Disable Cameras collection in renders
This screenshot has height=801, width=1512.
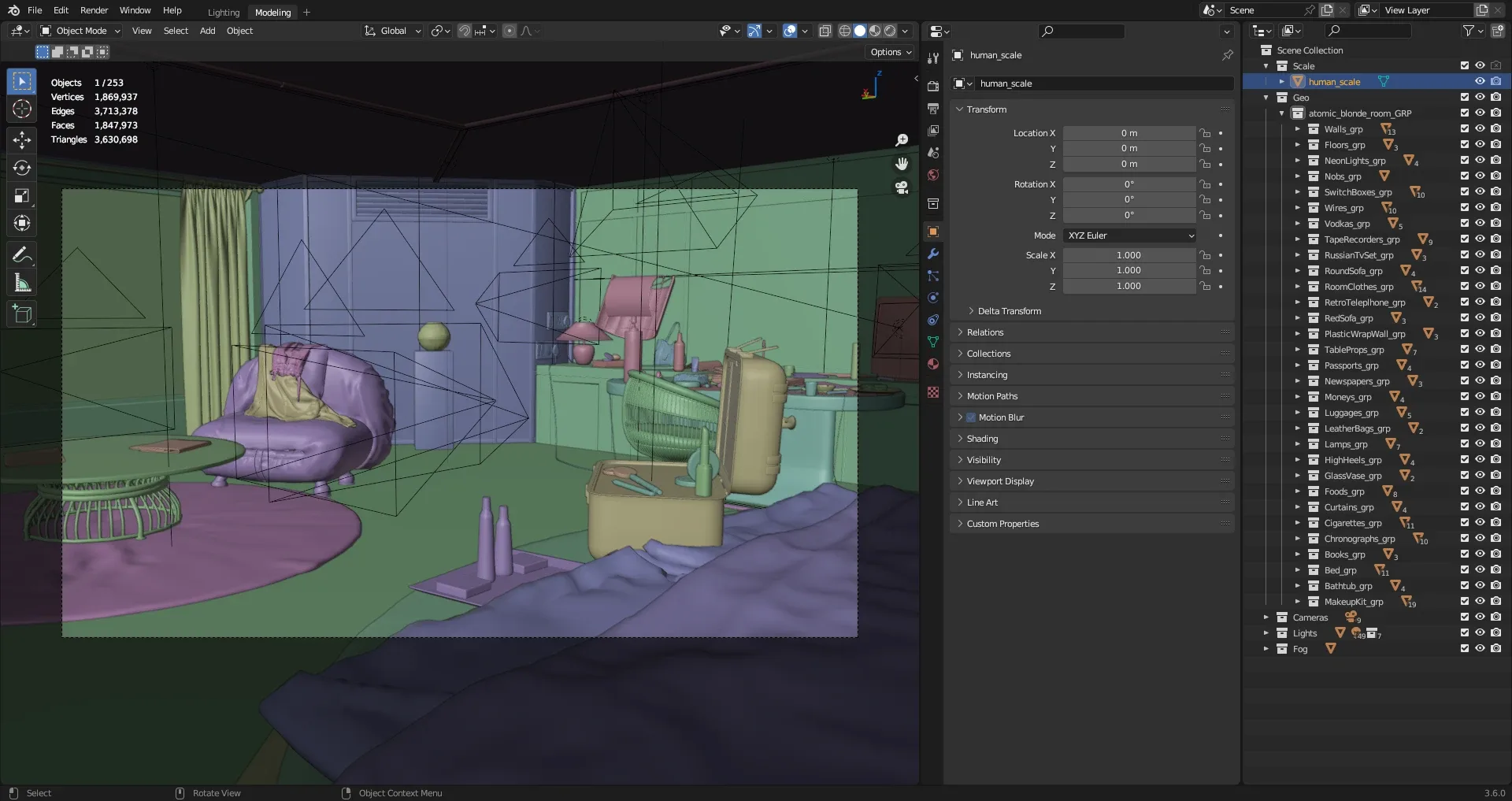(x=1495, y=617)
